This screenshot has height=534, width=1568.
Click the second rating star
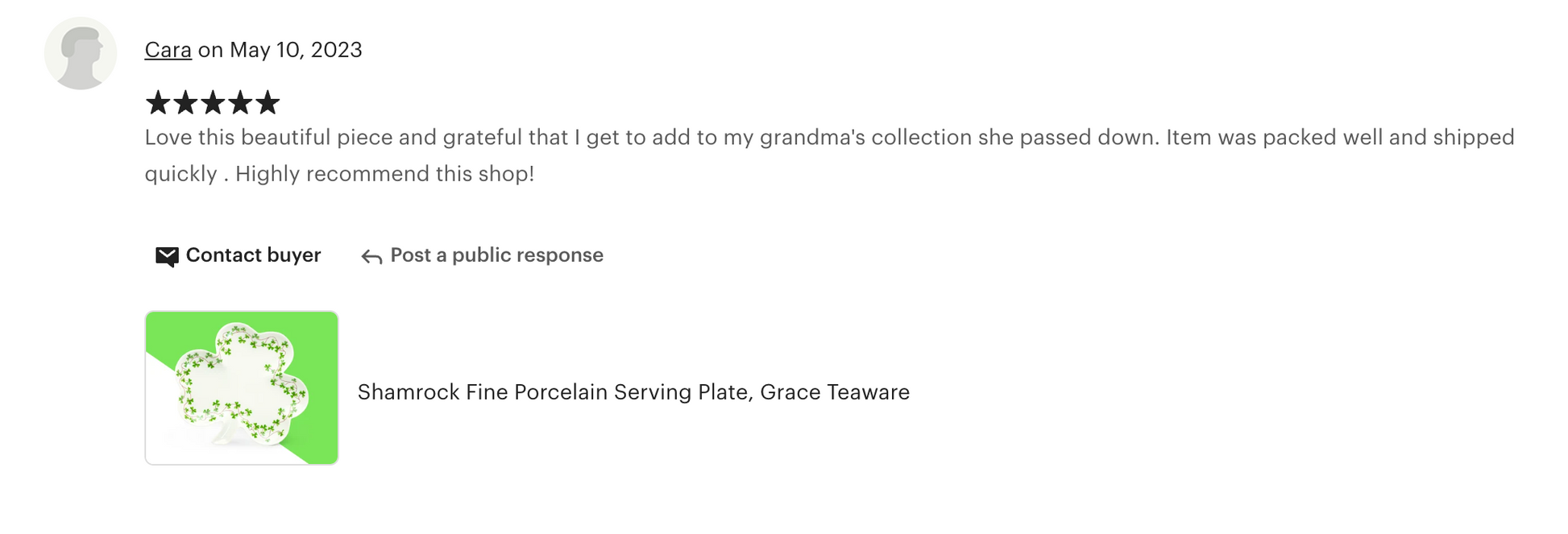click(185, 103)
